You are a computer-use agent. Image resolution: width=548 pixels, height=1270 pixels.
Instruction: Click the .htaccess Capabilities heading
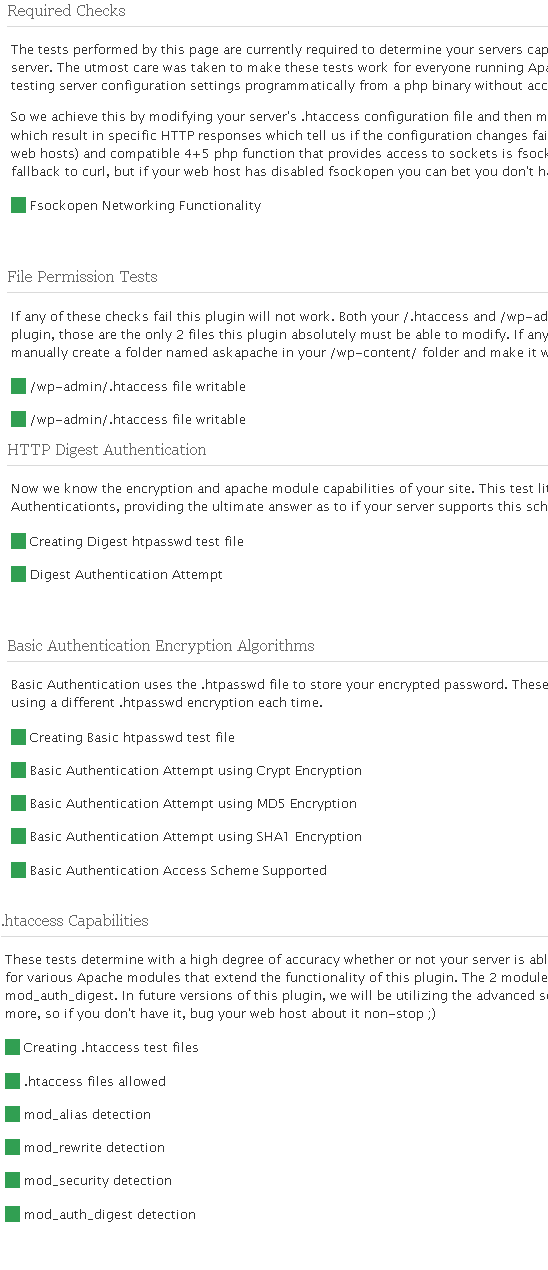(75, 921)
